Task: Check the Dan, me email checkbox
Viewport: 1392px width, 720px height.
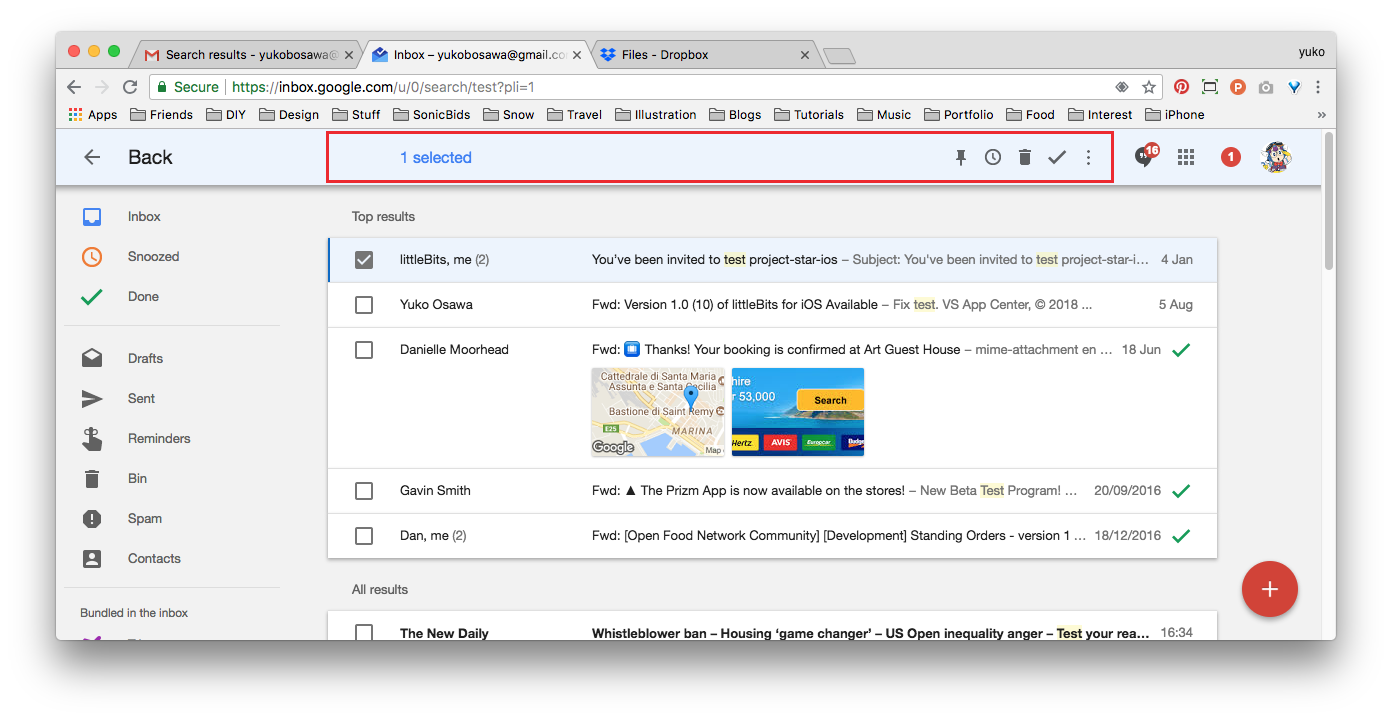Action: 364,536
